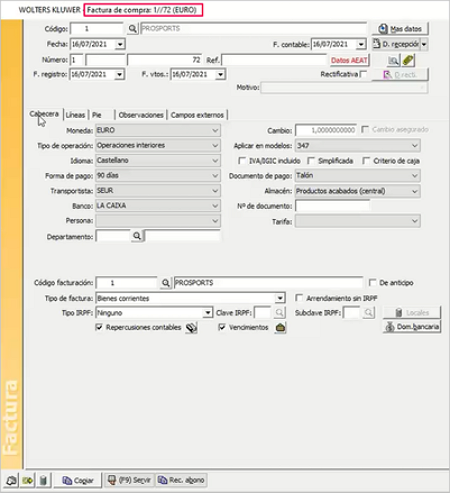Click first bottom-toolbar icon
450x493 pixels.
click(11, 480)
